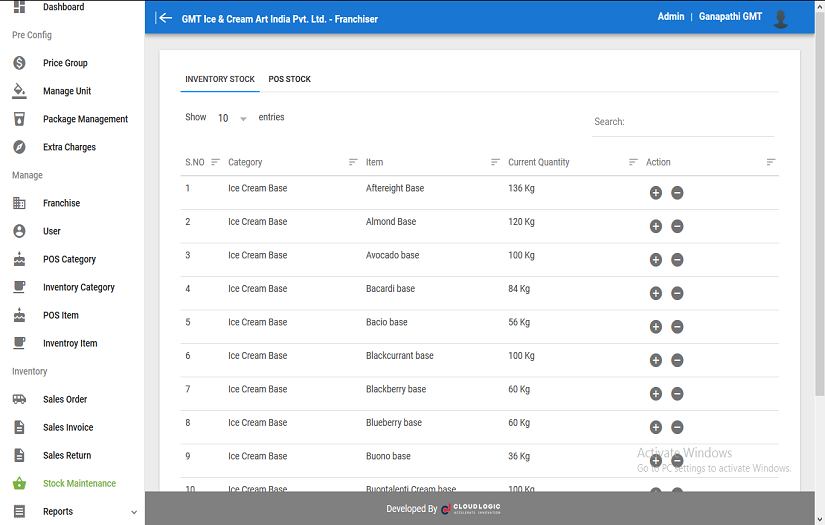Click the 136 Kg quantity cell
825x525 pixels.
pyautogui.click(x=521, y=188)
